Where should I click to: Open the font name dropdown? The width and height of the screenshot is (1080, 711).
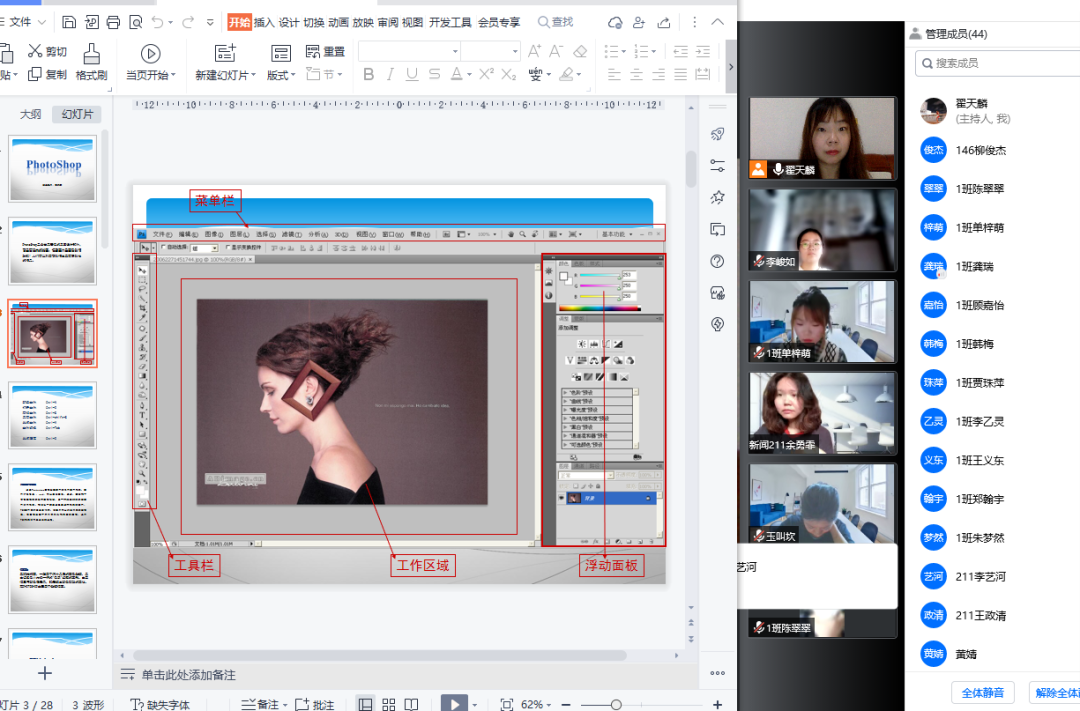pos(455,52)
